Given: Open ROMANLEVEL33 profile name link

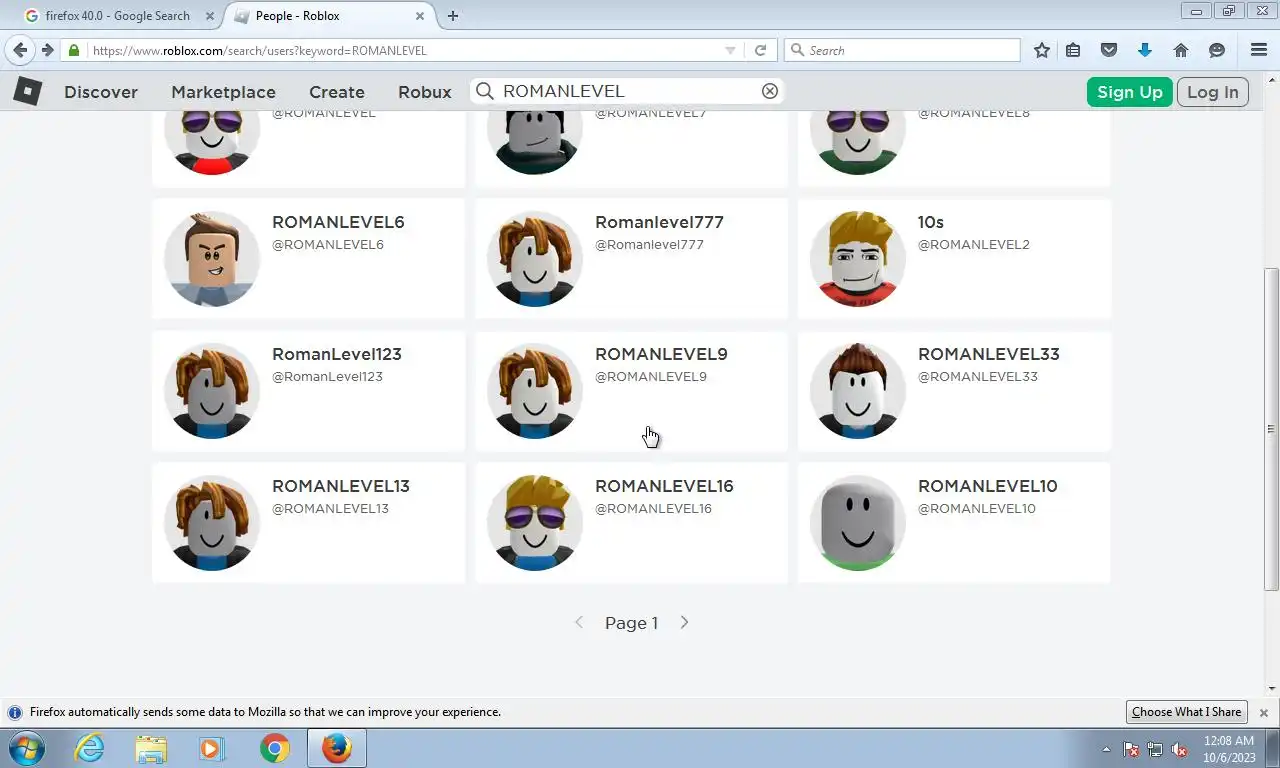Looking at the screenshot, I should pyautogui.click(x=989, y=354).
